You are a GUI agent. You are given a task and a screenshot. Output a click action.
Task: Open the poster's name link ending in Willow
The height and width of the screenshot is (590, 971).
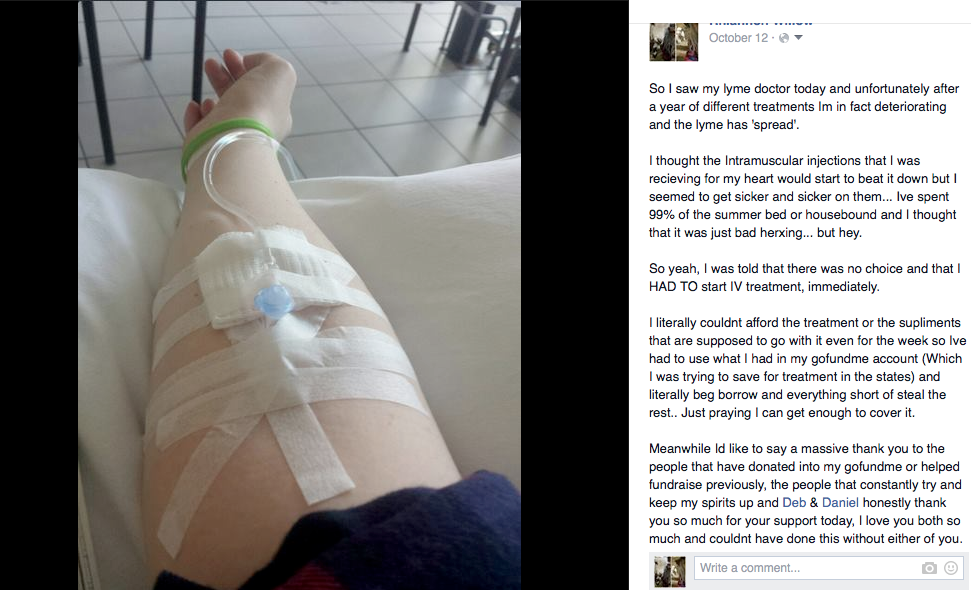click(760, 22)
